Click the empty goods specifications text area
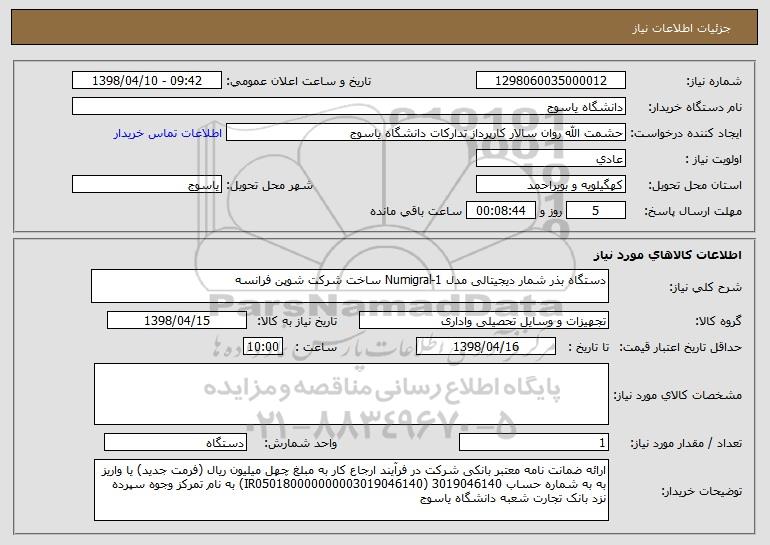The height and width of the screenshot is (545, 770). point(351,394)
